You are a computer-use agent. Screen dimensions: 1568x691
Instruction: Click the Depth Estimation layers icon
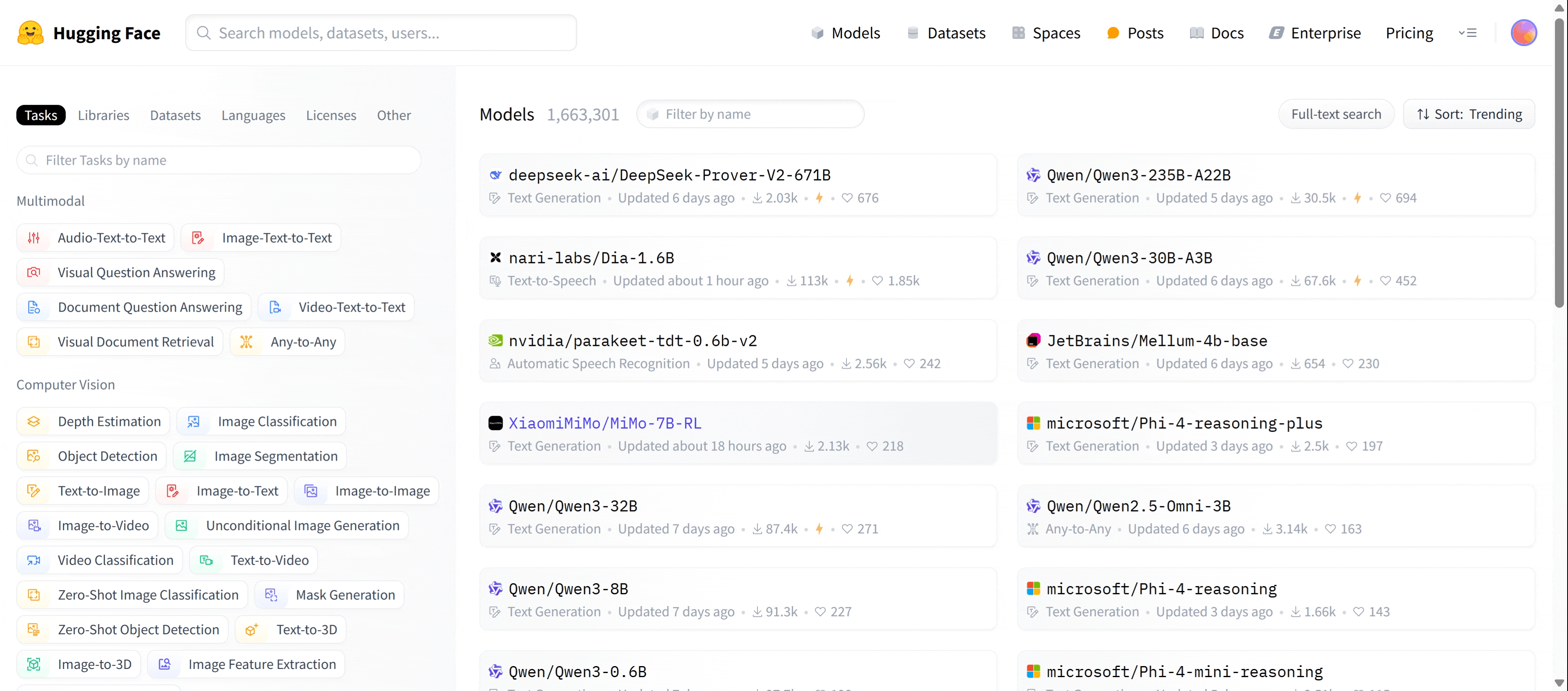pyautogui.click(x=34, y=422)
